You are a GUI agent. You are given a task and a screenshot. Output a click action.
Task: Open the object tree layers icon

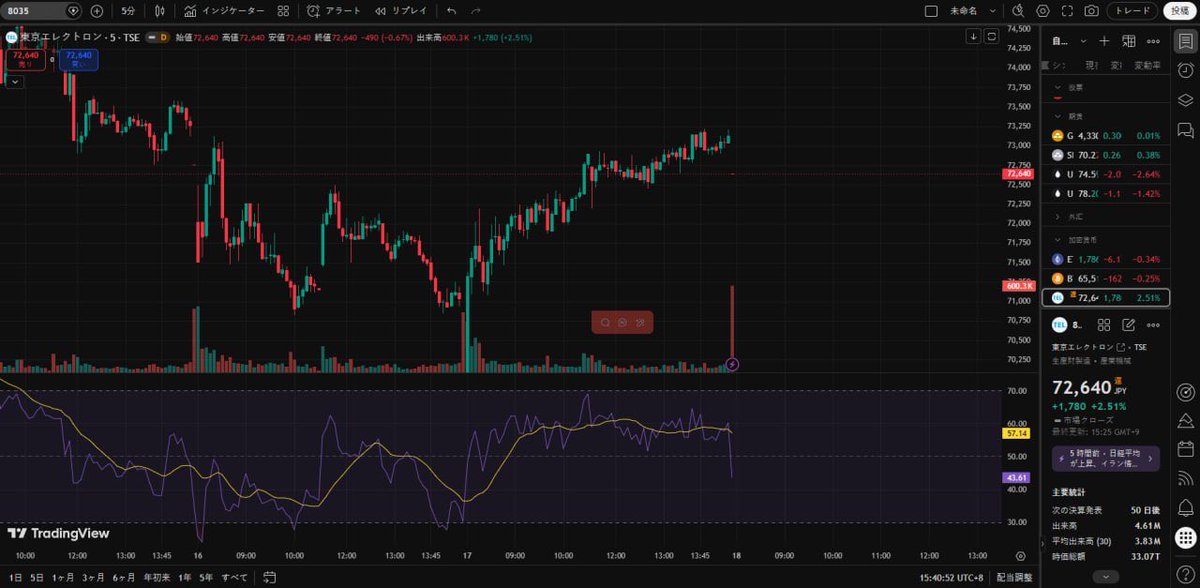click(1186, 100)
